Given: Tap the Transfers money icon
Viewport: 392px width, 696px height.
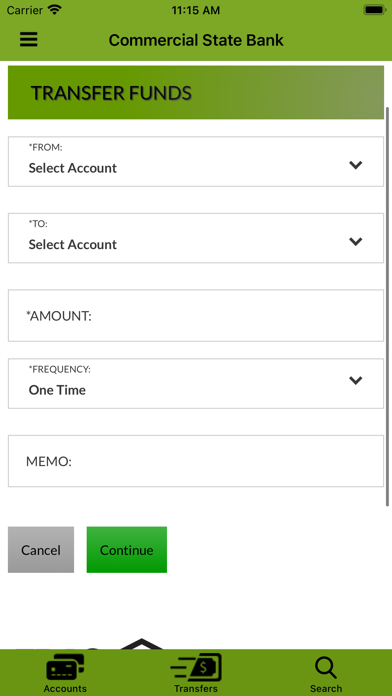Looking at the screenshot, I should click(x=196, y=668).
